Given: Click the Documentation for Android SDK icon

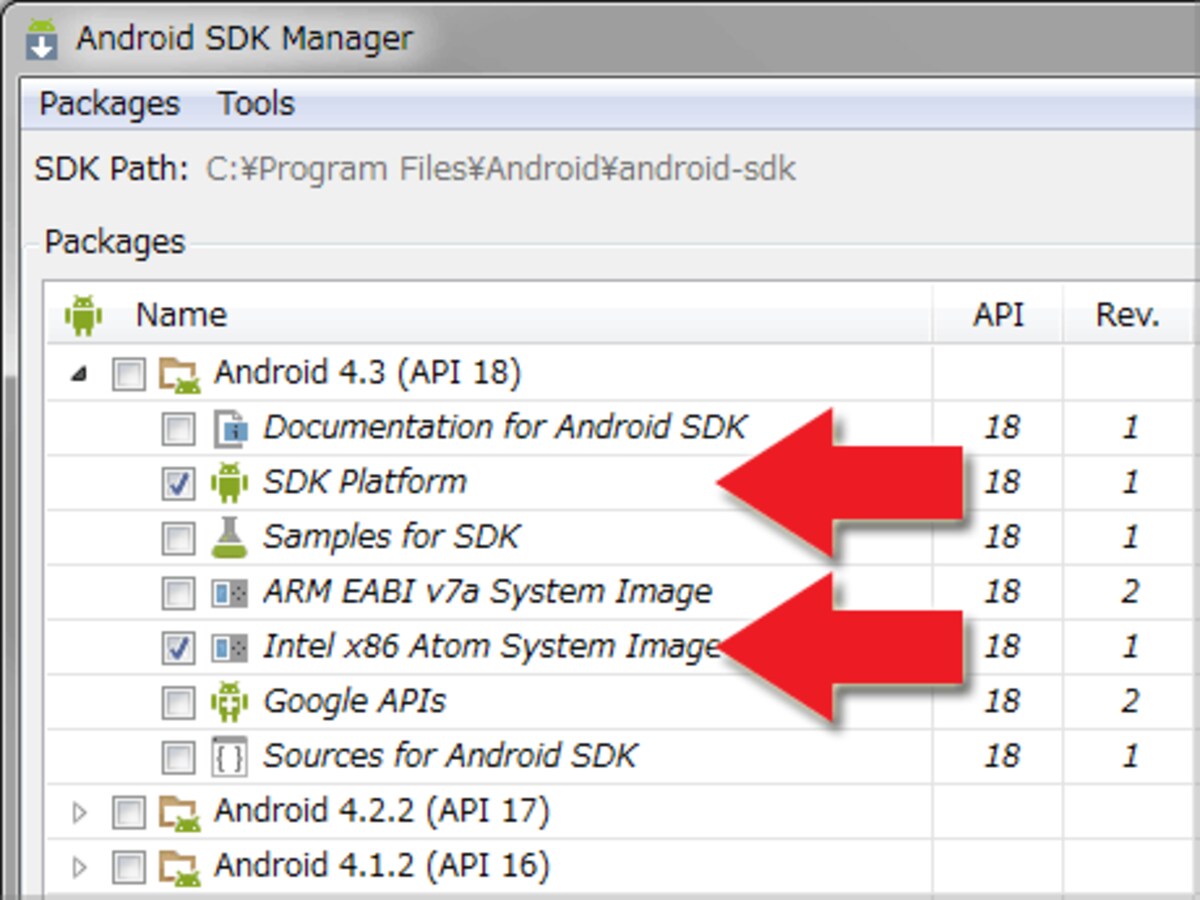Looking at the screenshot, I should click(230, 430).
